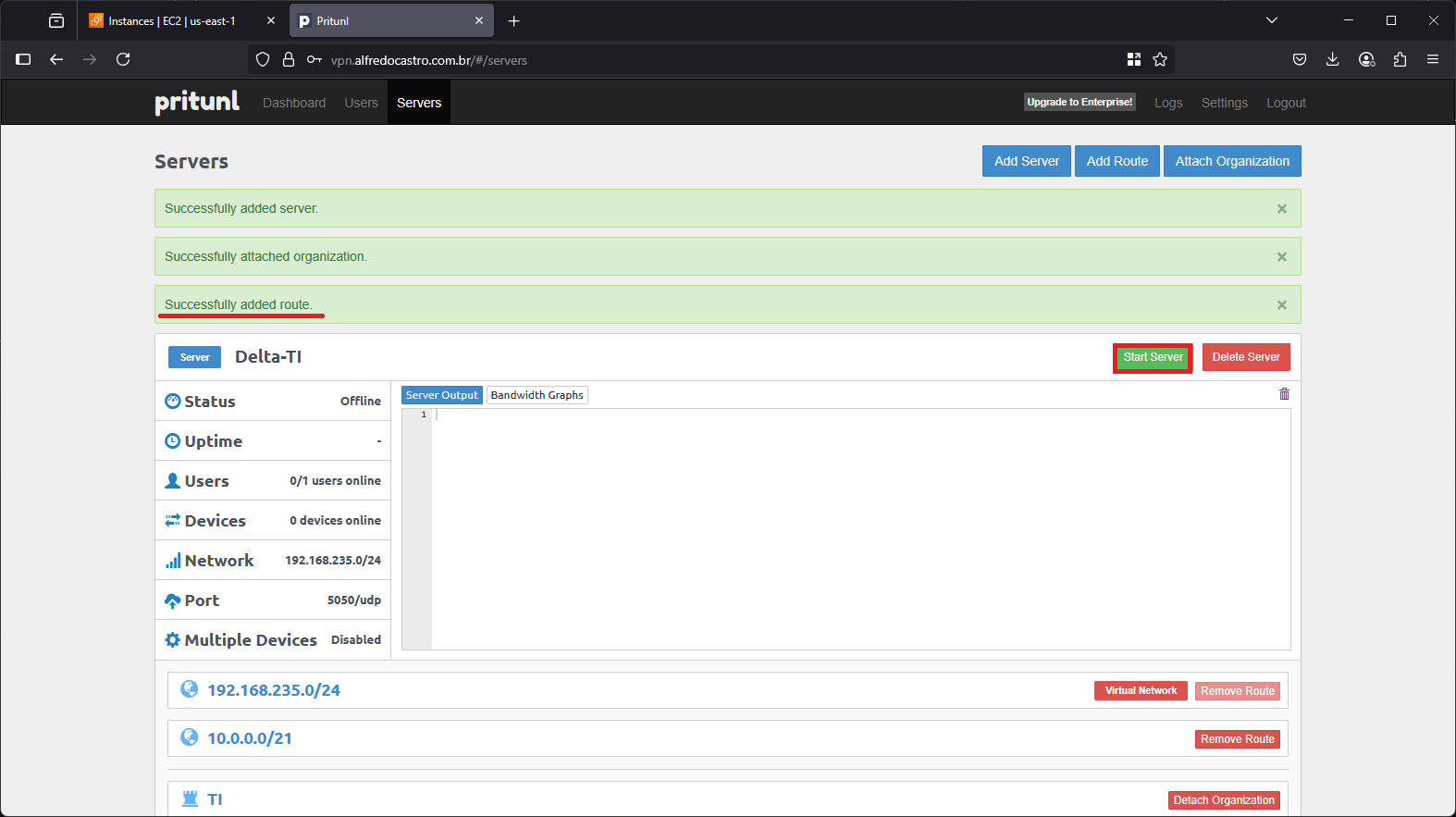The width and height of the screenshot is (1456, 817).
Task: Click '0/1 users online' text
Action: coord(335,481)
